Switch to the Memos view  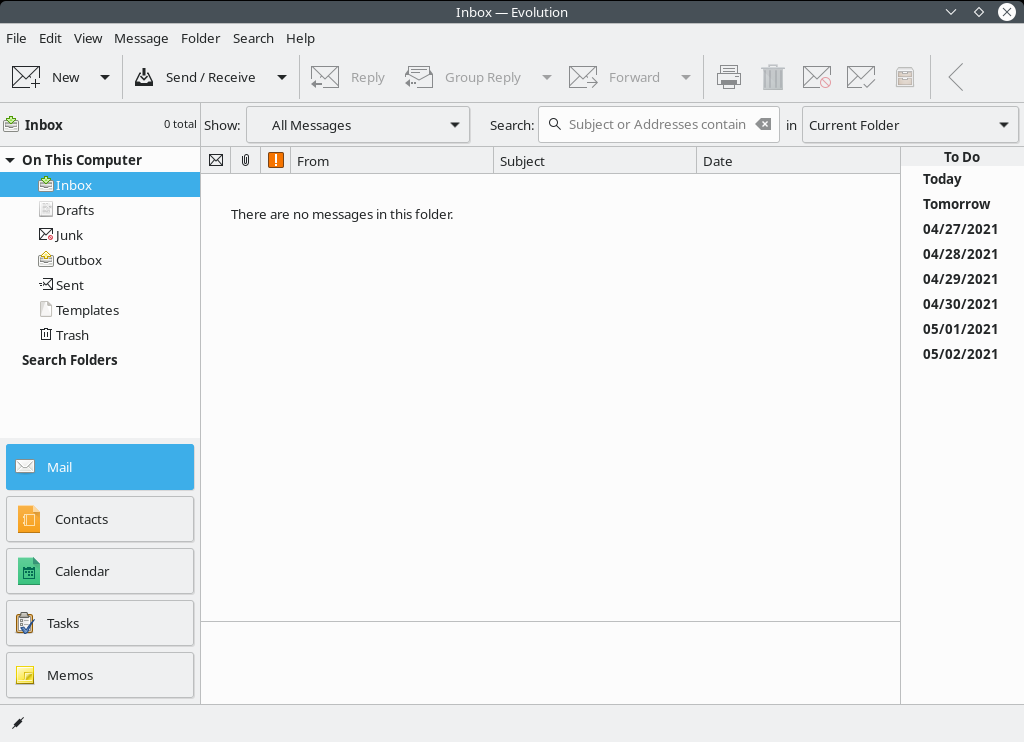(x=99, y=675)
